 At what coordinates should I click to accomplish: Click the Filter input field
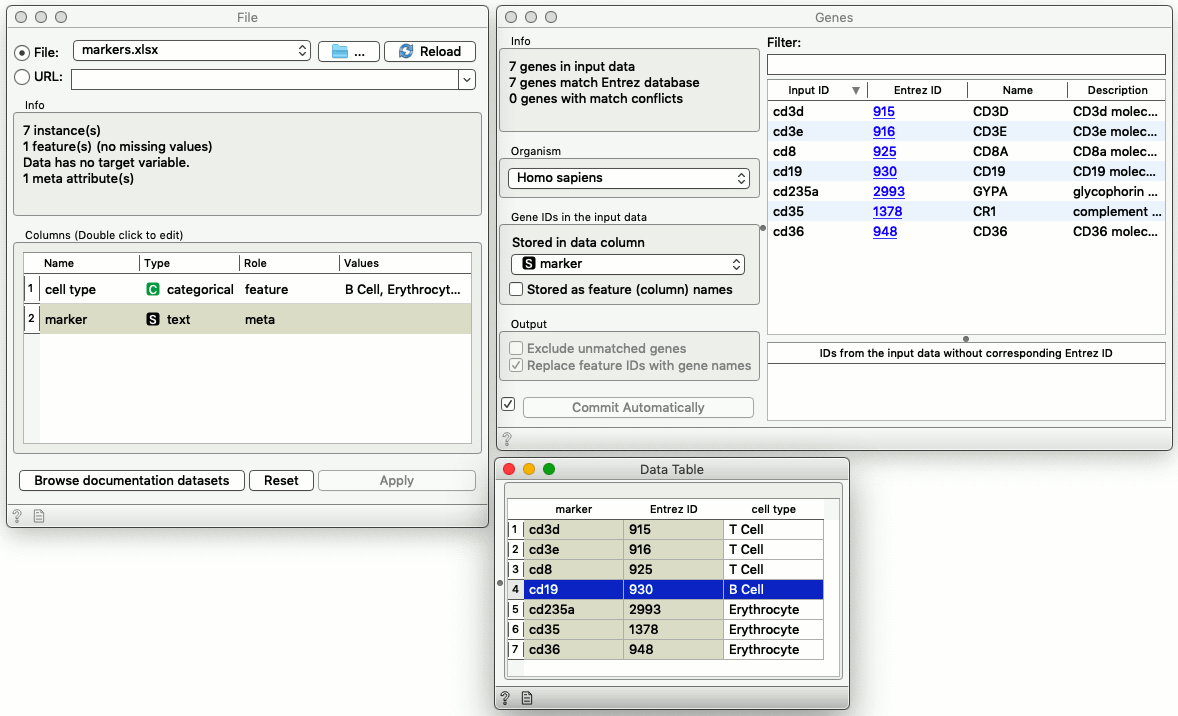coord(965,65)
